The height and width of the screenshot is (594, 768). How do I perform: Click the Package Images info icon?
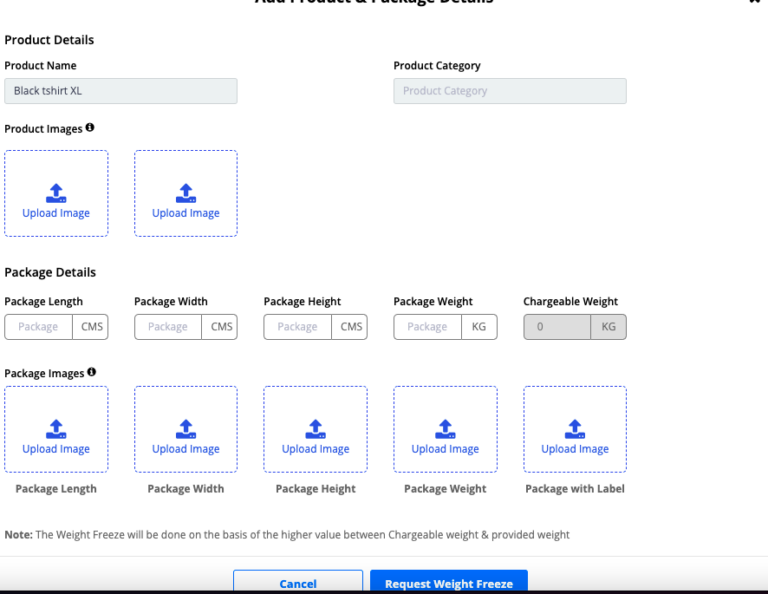(91, 372)
